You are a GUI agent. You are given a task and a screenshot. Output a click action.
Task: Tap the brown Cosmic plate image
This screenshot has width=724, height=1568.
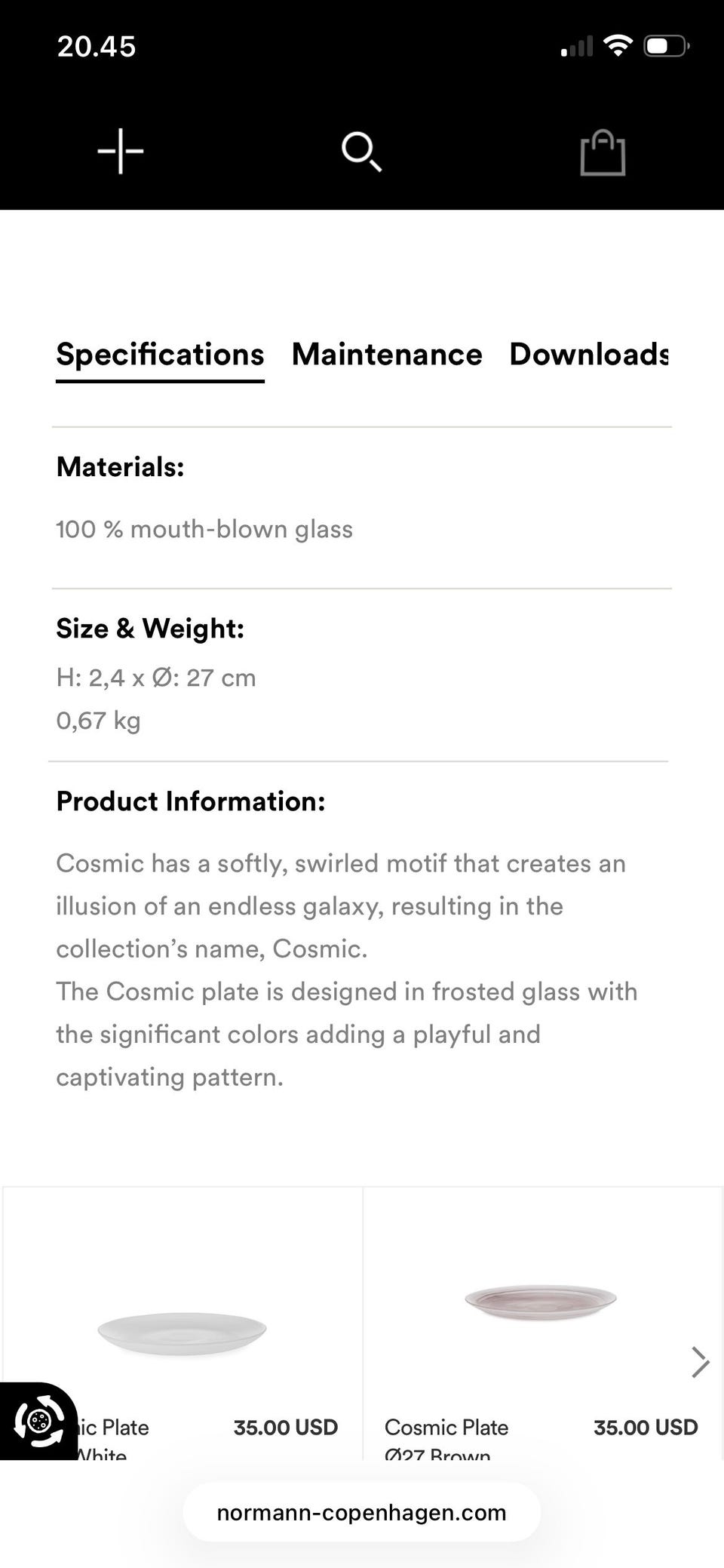tap(541, 1301)
